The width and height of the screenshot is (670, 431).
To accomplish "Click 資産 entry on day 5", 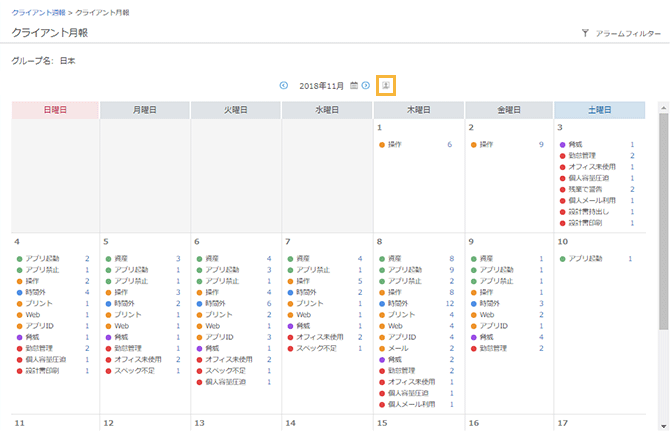I will click(128, 259).
